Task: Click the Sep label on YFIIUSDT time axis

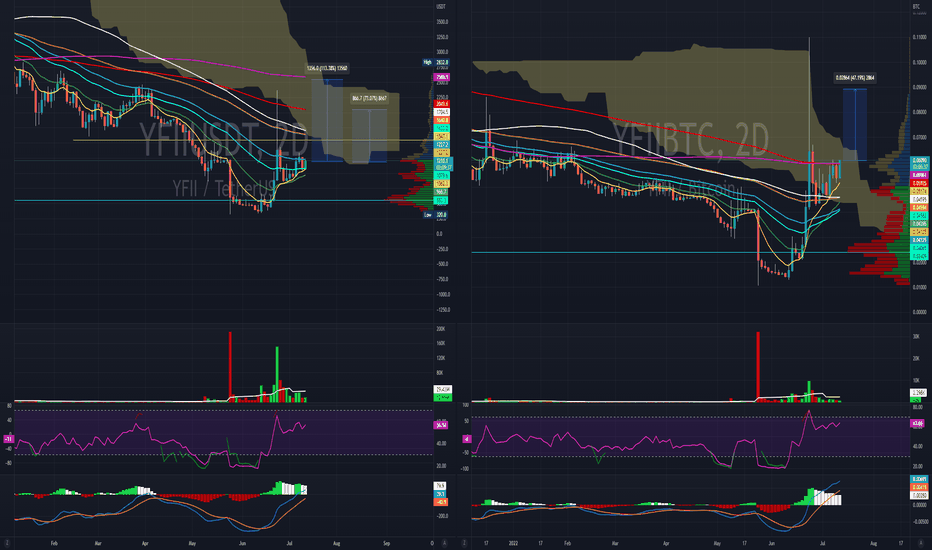Action: [x=386, y=543]
